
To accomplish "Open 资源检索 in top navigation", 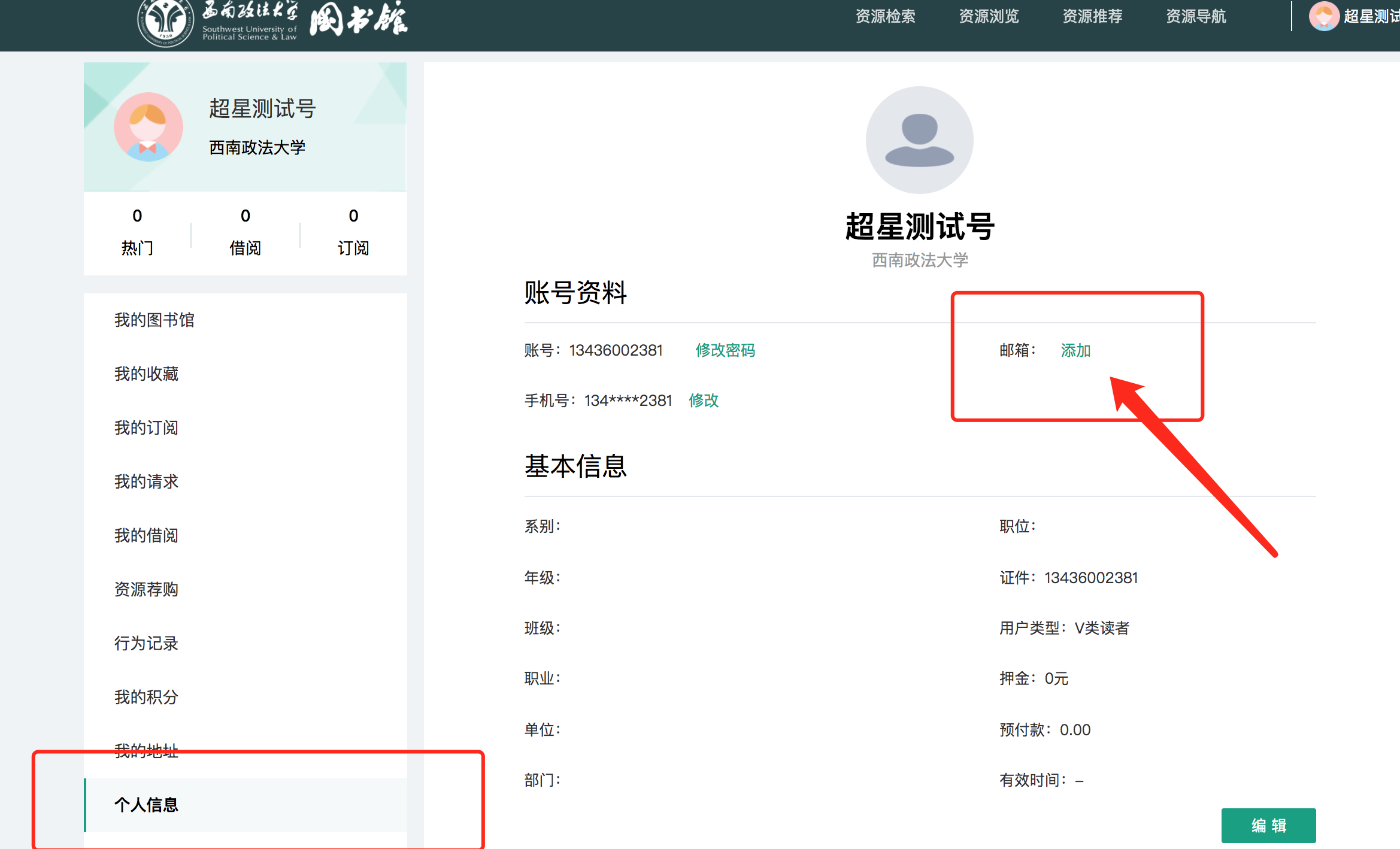I will click(885, 16).
